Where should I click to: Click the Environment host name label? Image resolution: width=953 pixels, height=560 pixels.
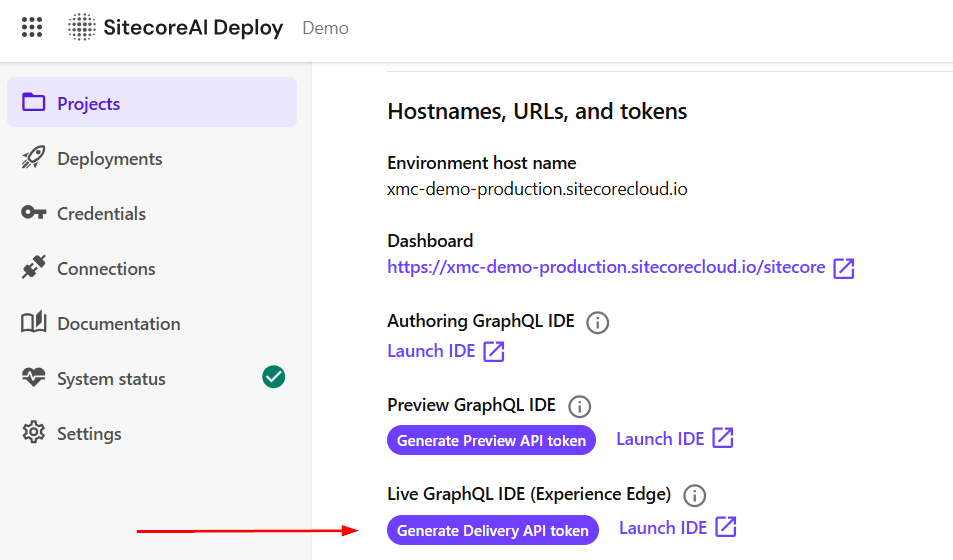point(481,163)
